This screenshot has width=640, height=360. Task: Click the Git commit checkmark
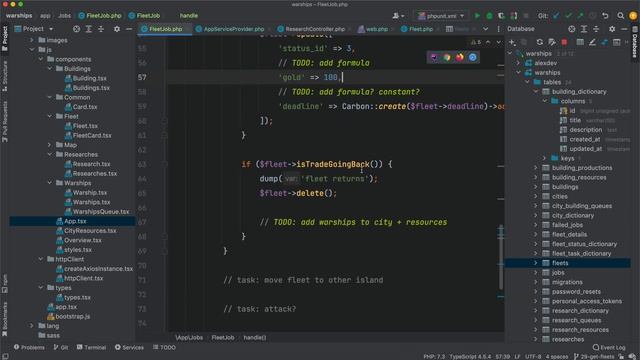point(568,16)
